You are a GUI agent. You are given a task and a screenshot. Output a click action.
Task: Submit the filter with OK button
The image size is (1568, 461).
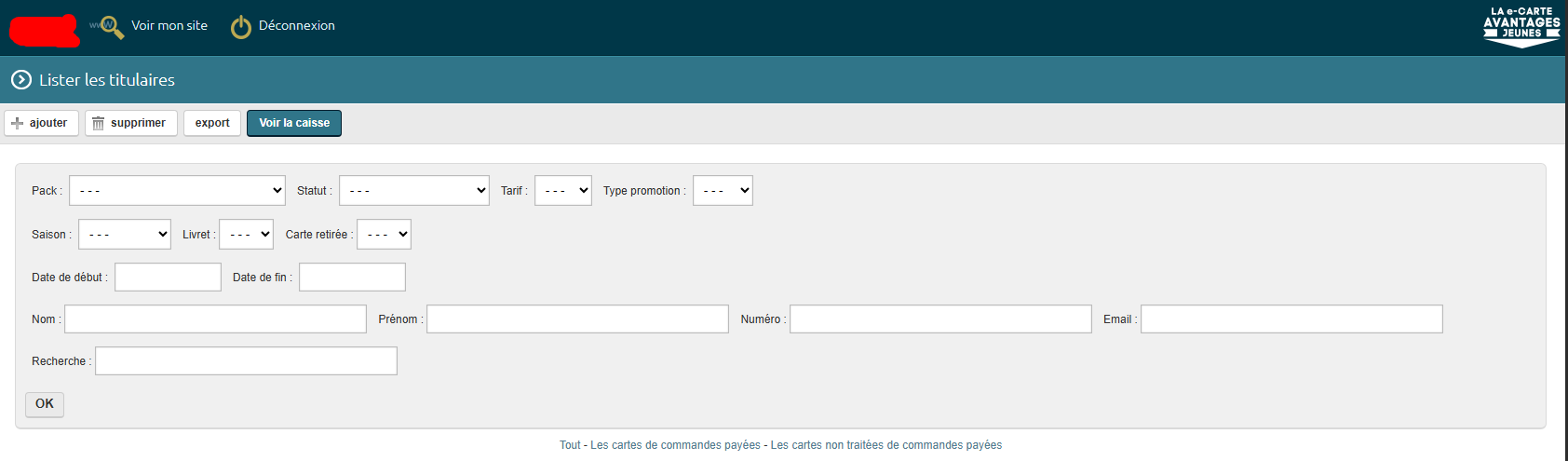pyautogui.click(x=45, y=404)
